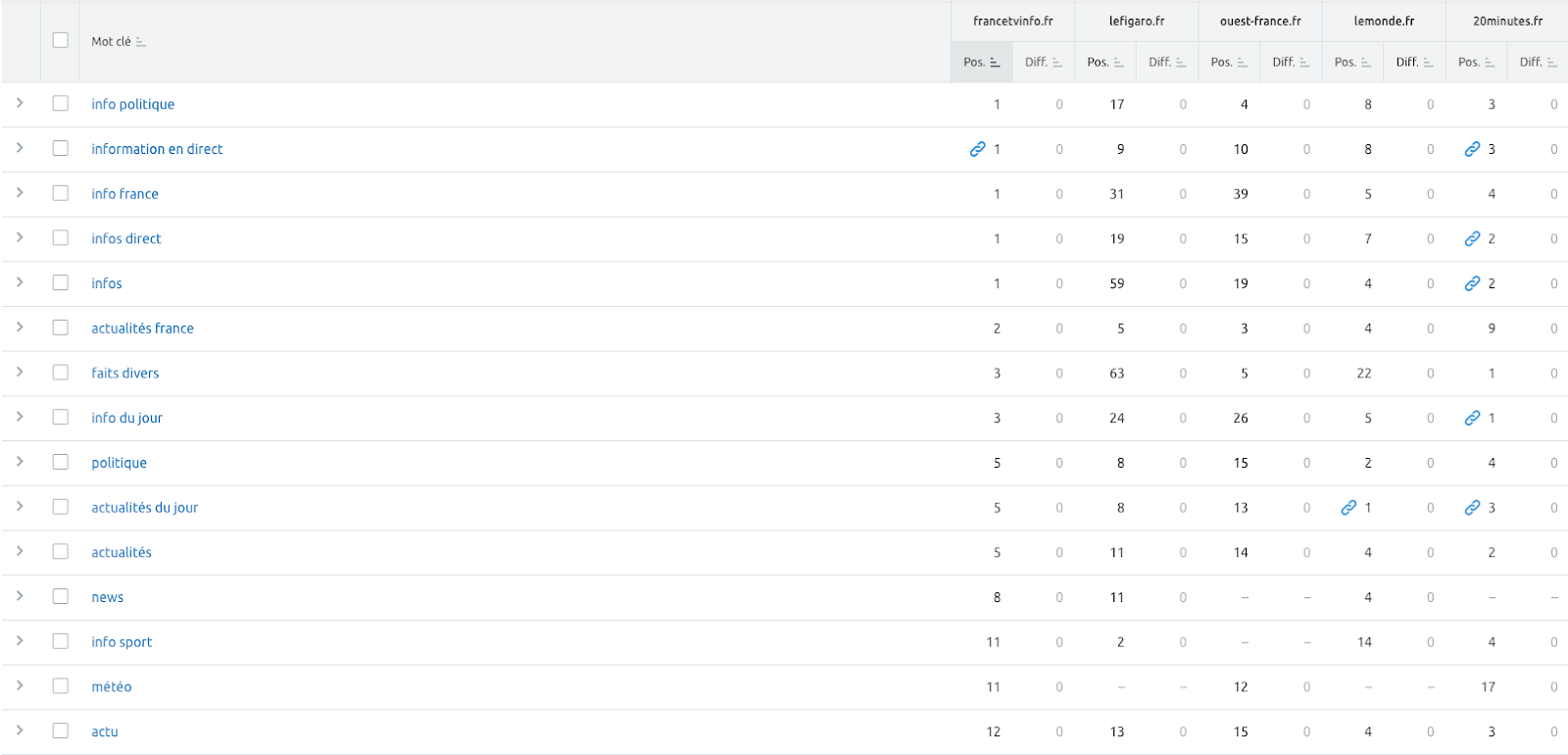
Task: Click 20minutes position 17 in météo row
Action: (x=1488, y=687)
